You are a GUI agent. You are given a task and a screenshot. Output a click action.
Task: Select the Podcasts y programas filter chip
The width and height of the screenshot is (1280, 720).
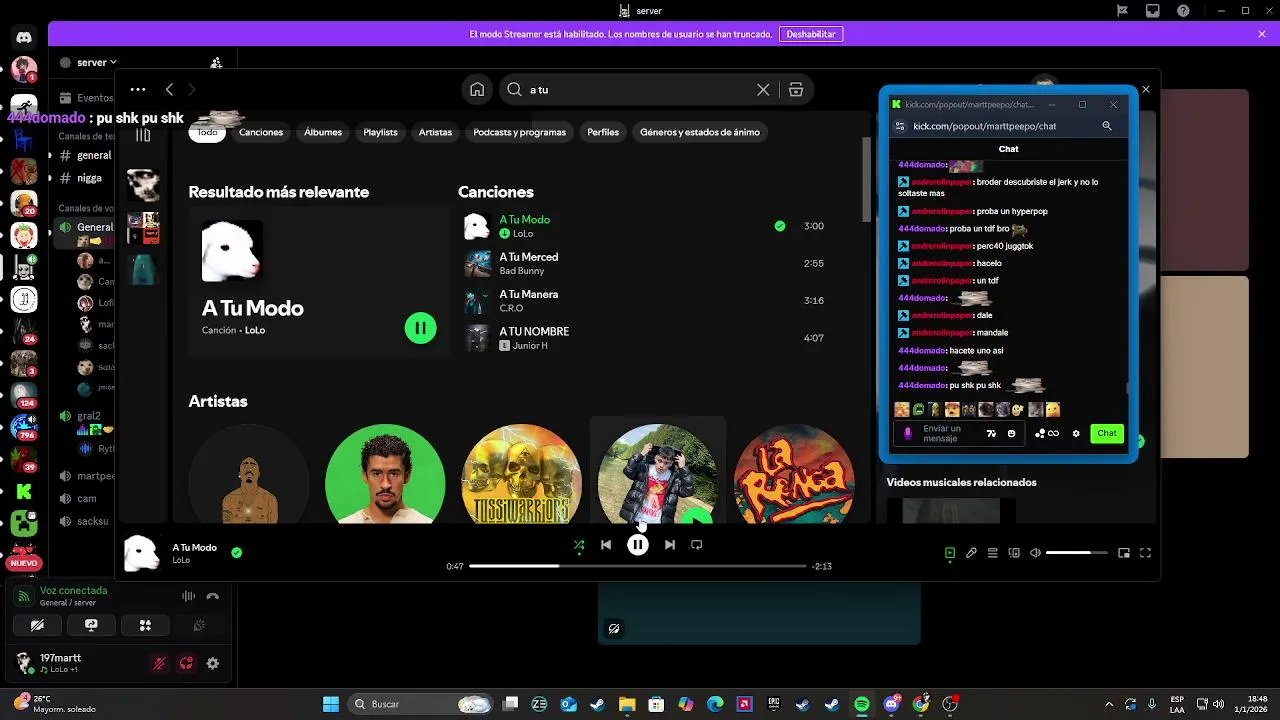tap(519, 132)
